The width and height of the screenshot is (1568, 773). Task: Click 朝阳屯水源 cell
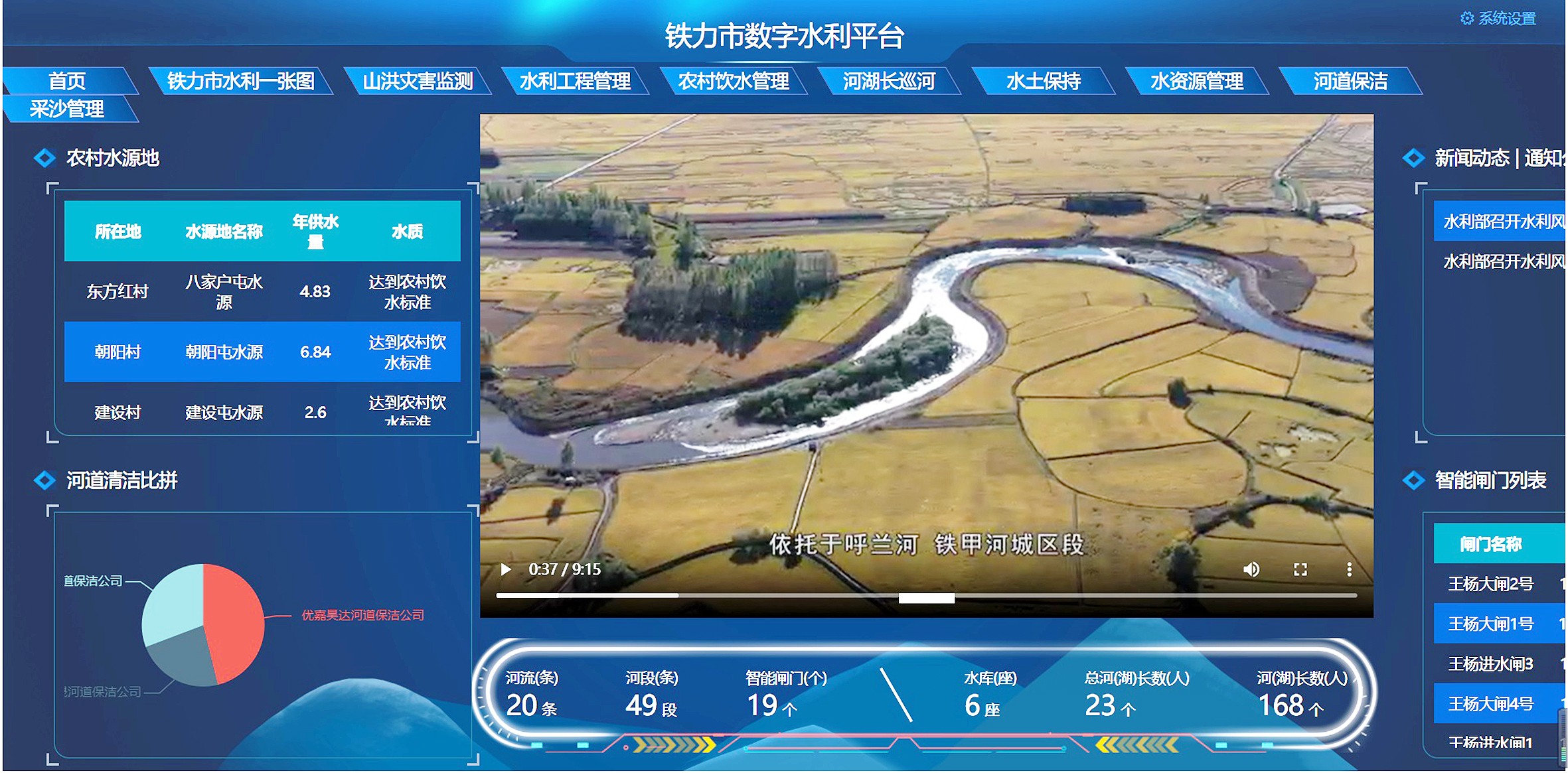[224, 352]
